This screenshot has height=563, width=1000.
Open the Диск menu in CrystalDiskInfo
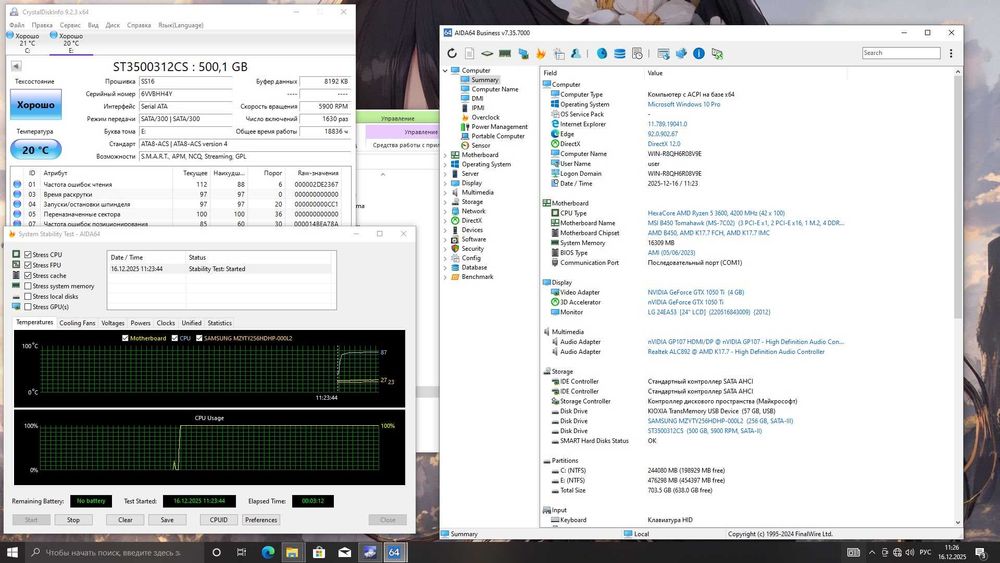coord(112,26)
